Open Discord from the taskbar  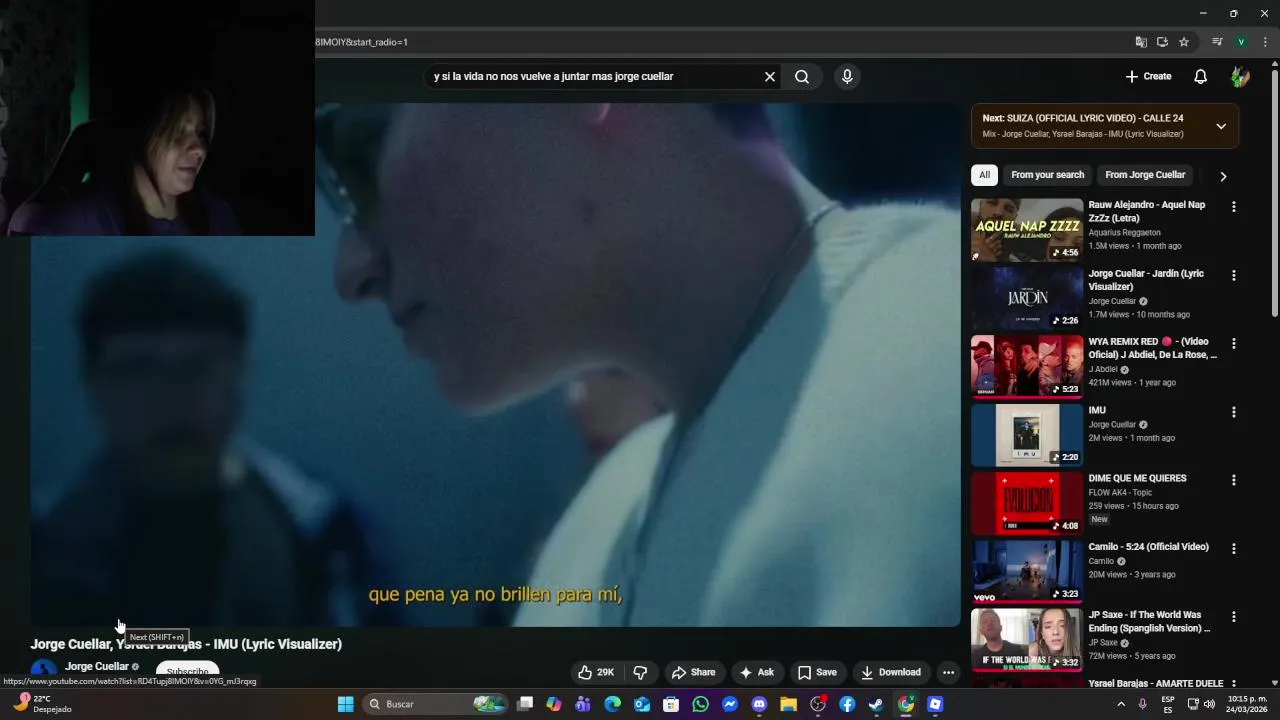pos(759,704)
